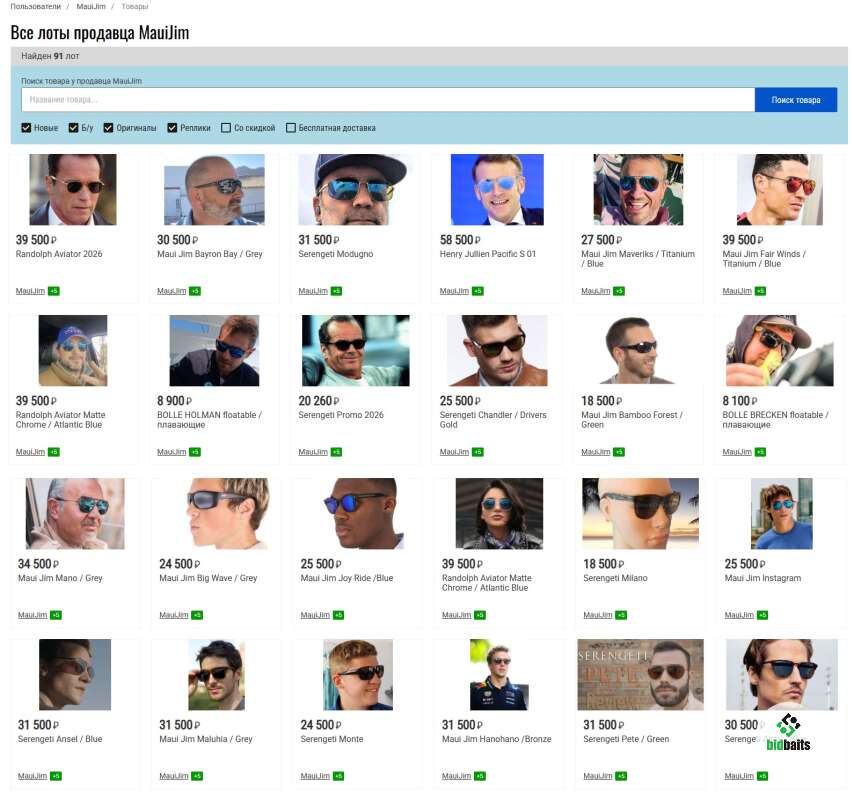
Task: Enable the Со скидкой filter
Action: tap(226, 128)
